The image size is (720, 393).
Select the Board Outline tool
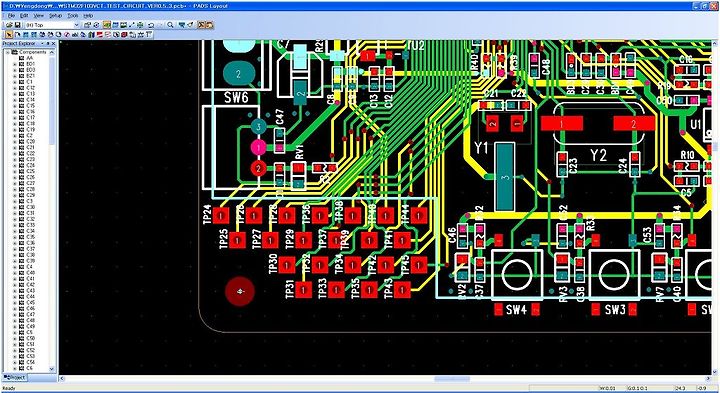[58, 34]
